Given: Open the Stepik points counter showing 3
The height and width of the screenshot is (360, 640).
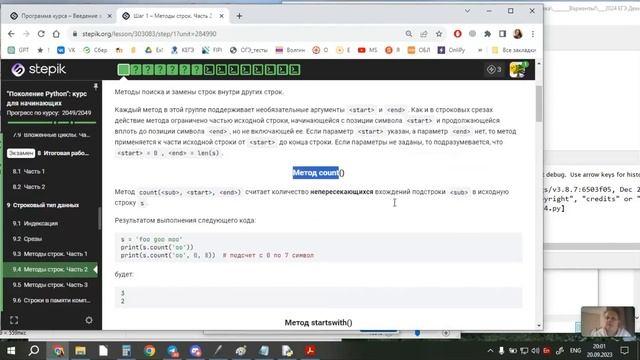Looking at the screenshot, I should pyautogui.click(x=494, y=69).
